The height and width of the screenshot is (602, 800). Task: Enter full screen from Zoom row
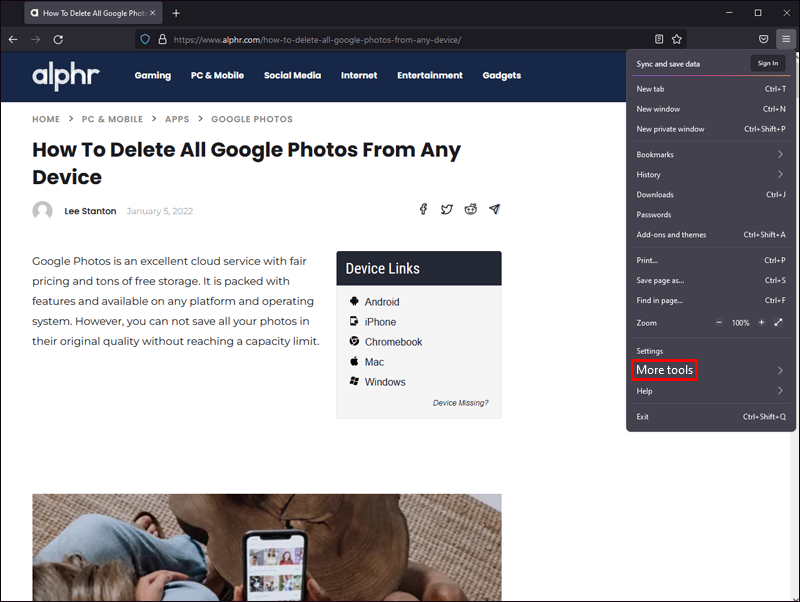coord(779,323)
